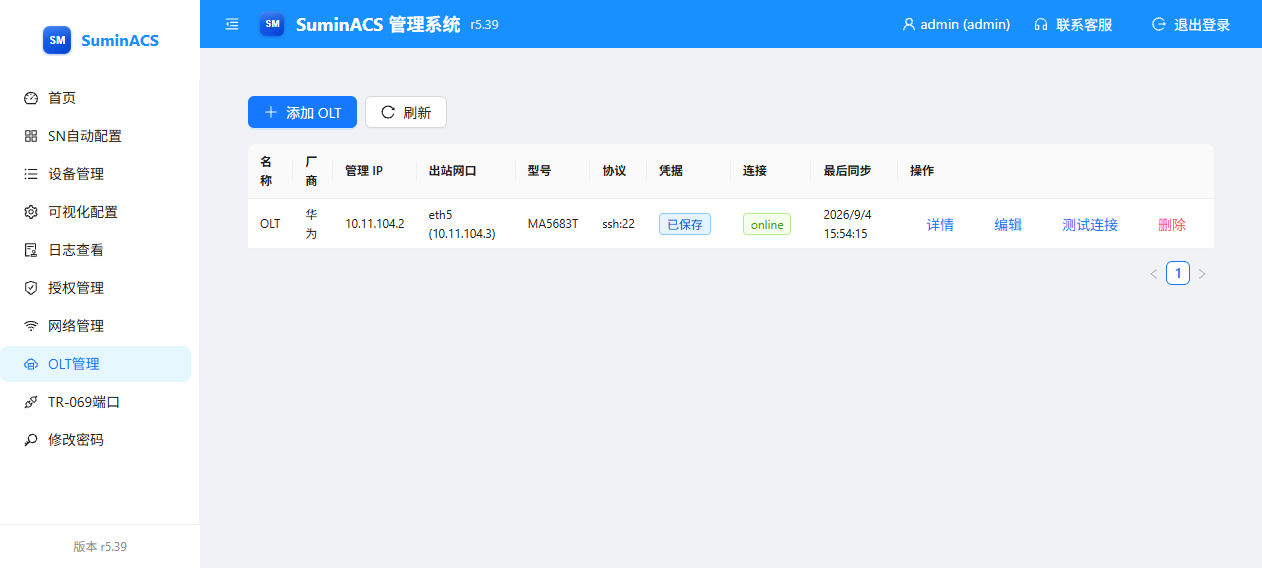Click SuminACS 管理系统 header title
This screenshot has width=1262, height=568.
[x=378, y=24]
